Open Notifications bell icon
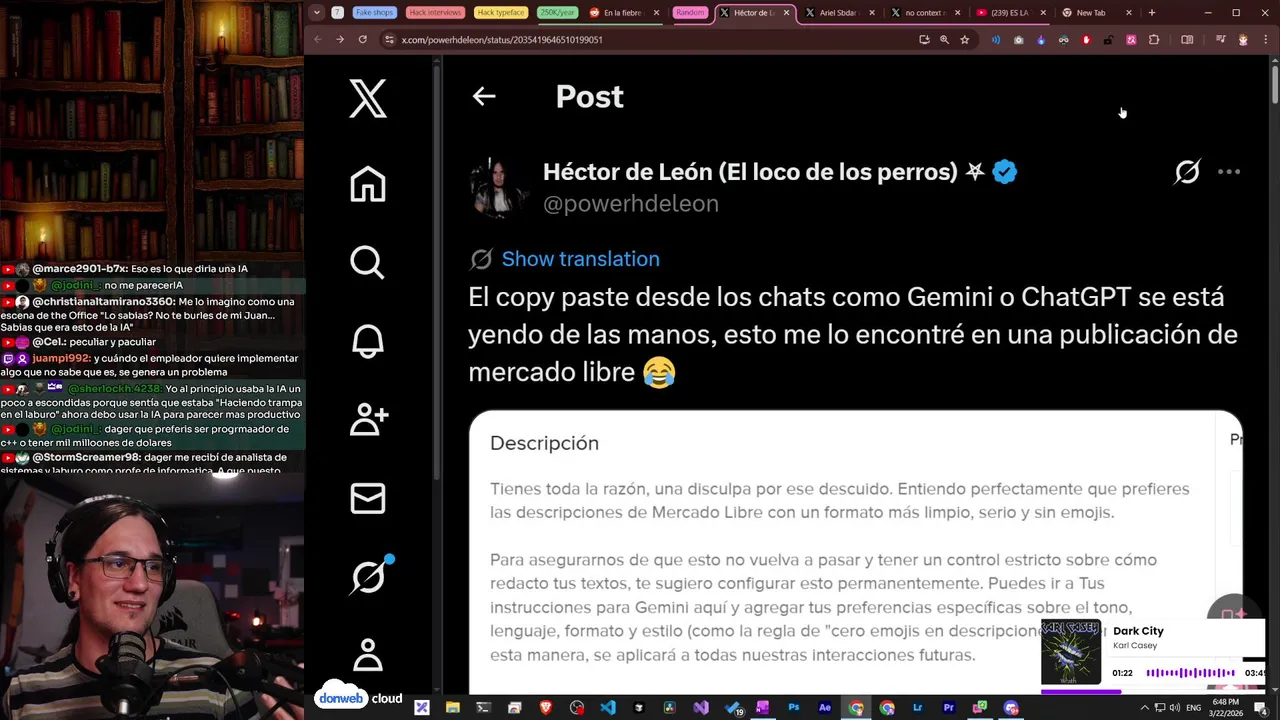 click(368, 341)
